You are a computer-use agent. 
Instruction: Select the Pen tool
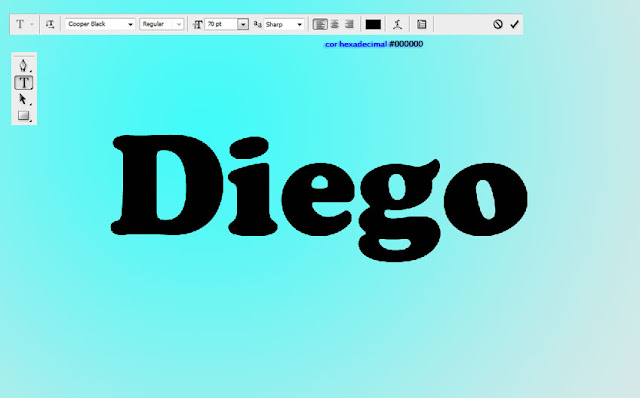pos(23,65)
